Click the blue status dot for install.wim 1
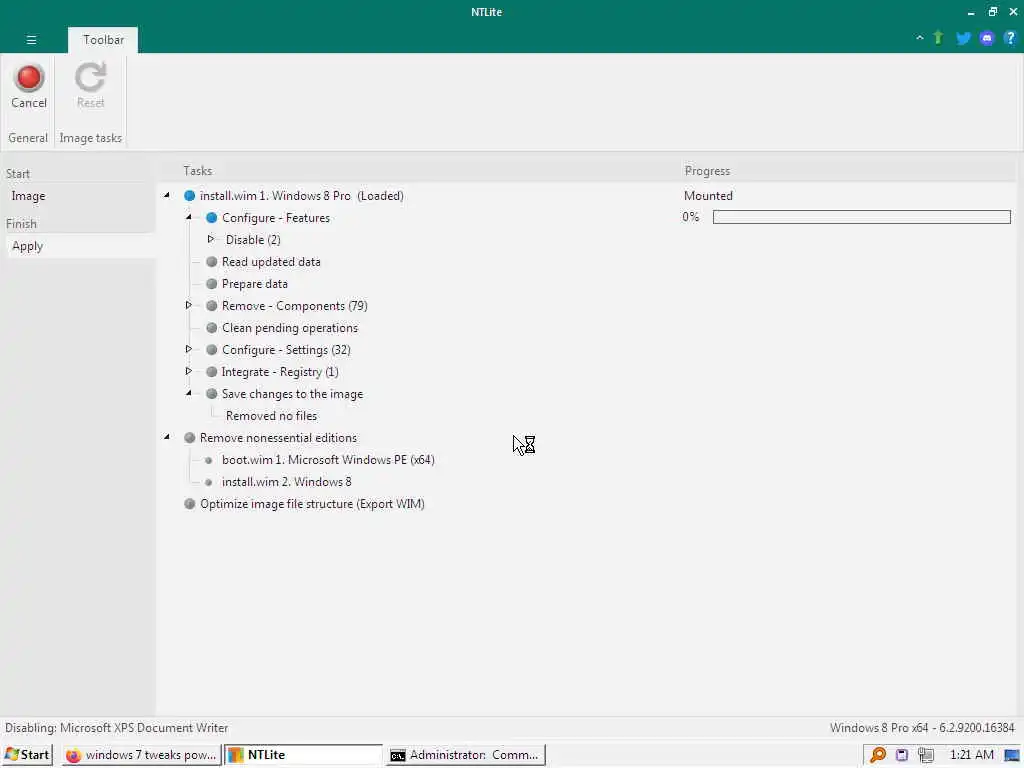The image size is (1024, 768). click(189, 196)
